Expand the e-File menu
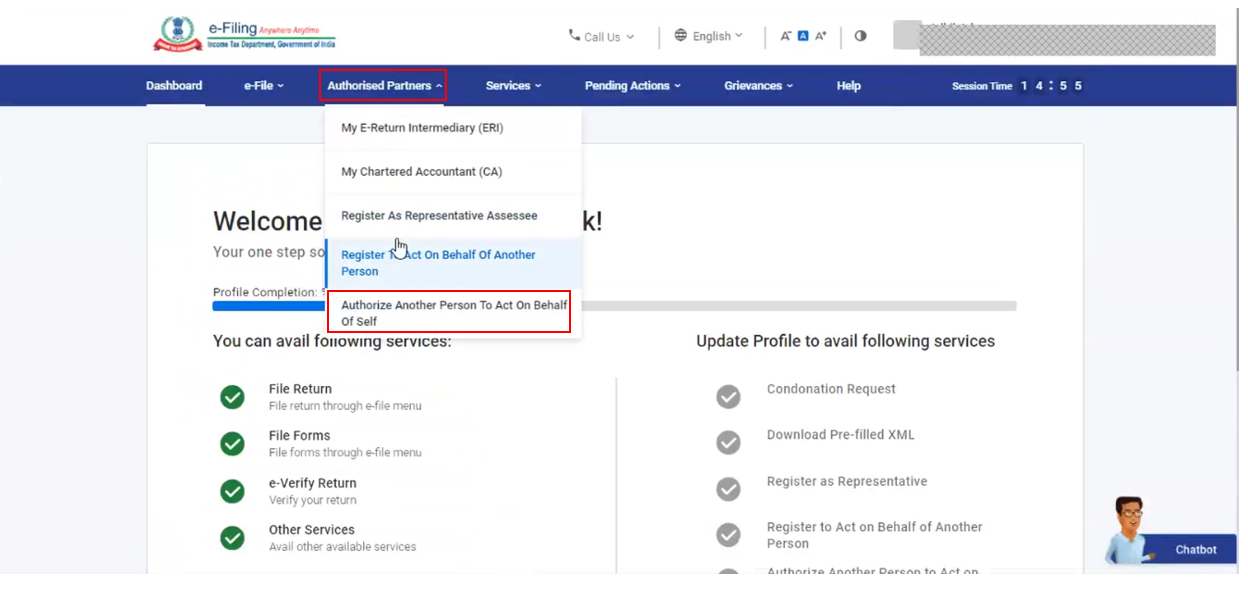The image size is (1248, 596). coord(264,86)
